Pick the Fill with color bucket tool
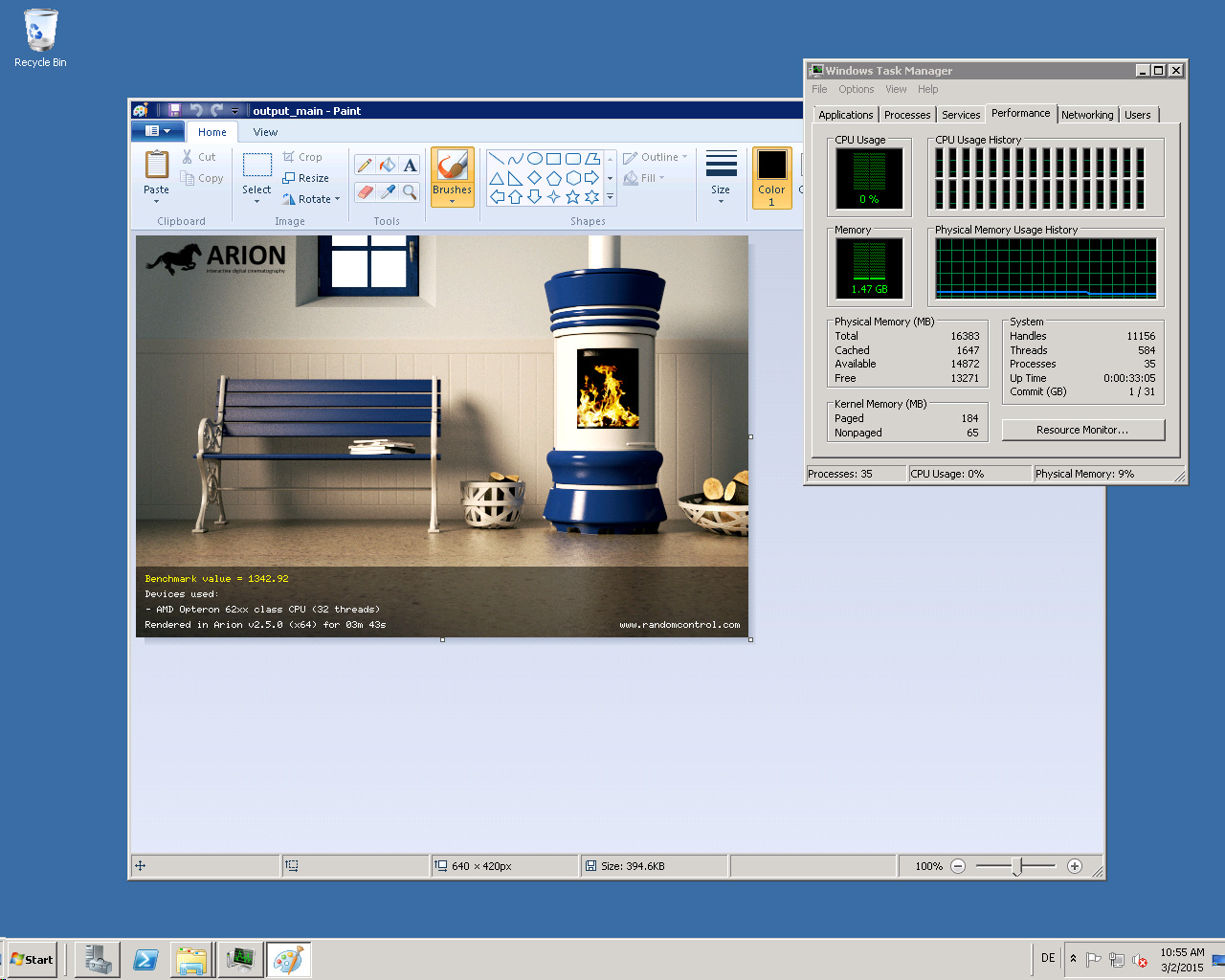Image resolution: width=1225 pixels, height=980 pixels. click(x=387, y=166)
